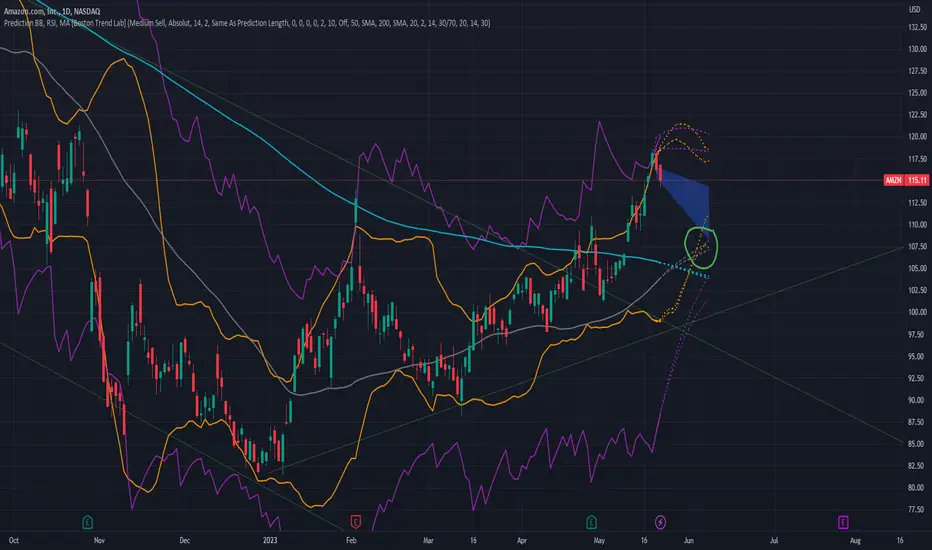Click the 122.50 price axis label
The width and height of the screenshot is (932, 550).
click(x=918, y=115)
